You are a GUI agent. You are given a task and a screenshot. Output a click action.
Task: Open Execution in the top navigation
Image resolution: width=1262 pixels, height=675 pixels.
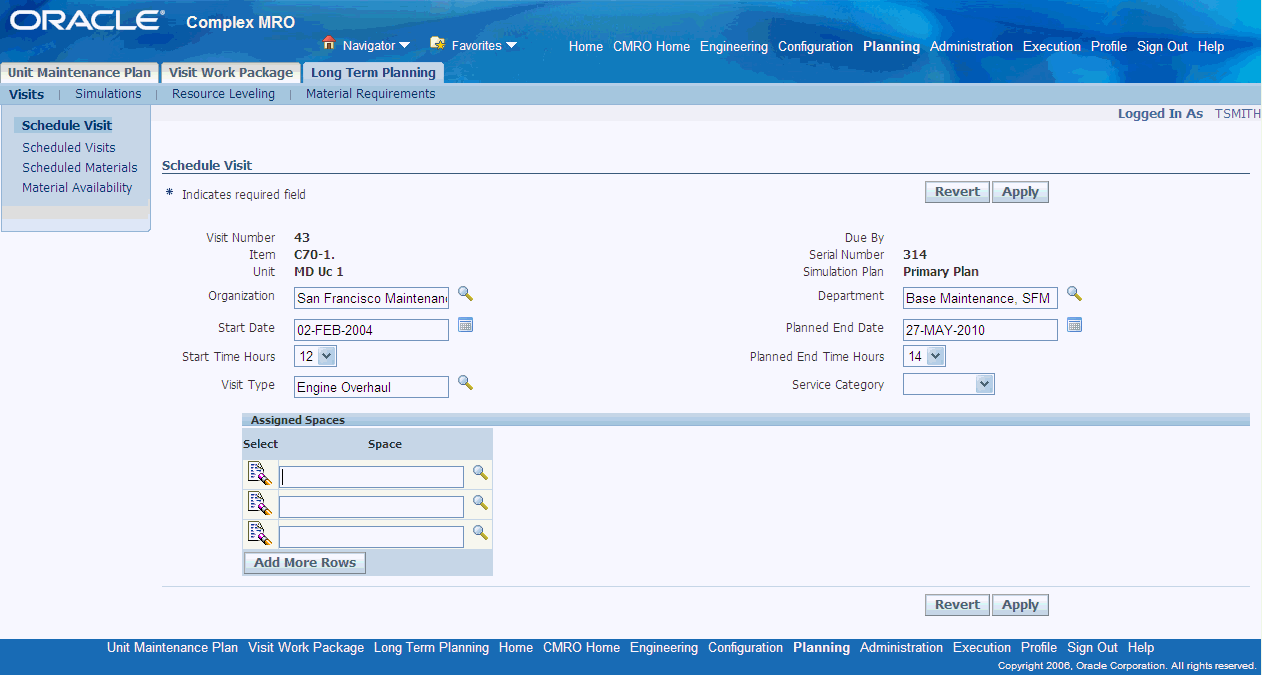pyautogui.click(x=1052, y=46)
